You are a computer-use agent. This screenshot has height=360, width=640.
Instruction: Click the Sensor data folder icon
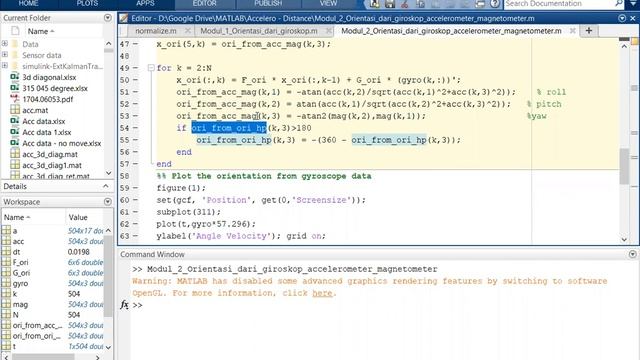(15, 55)
